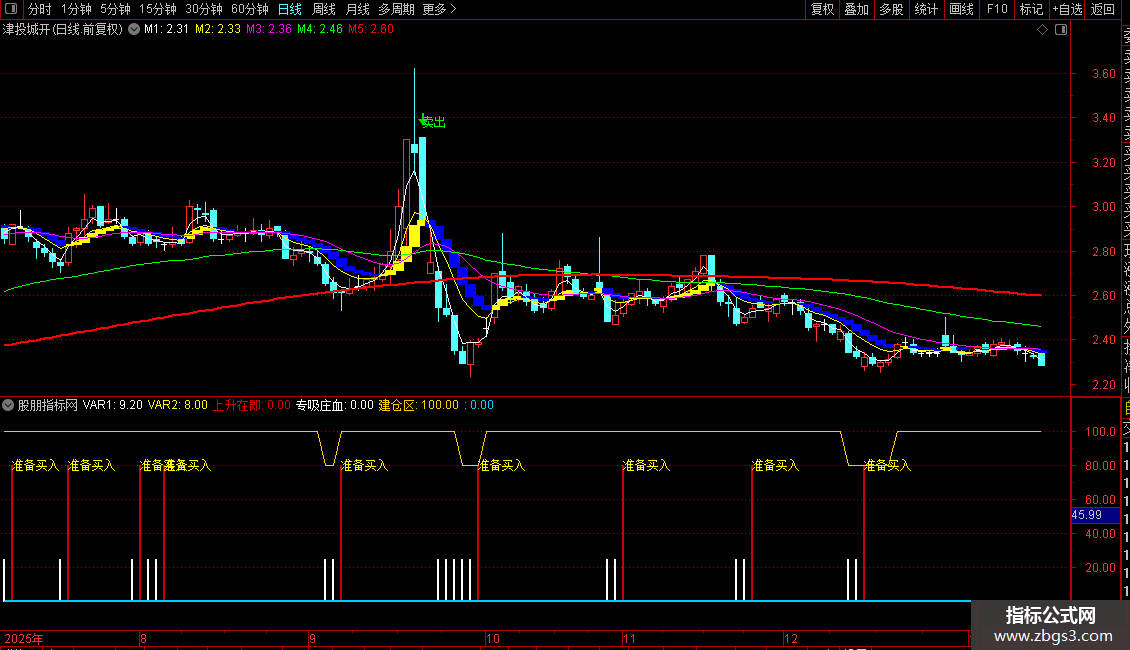Click the diamond icon at chart top-right
The width and height of the screenshot is (1130, 650).
tap(1042, 29)
